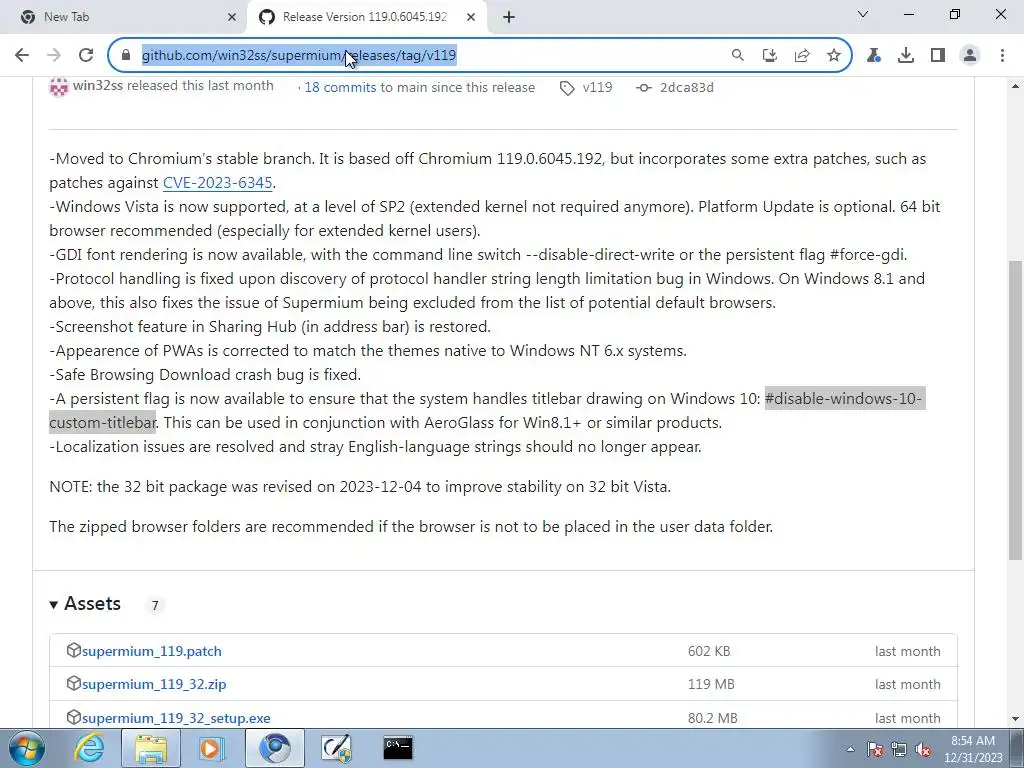The image size is (1024, 768).
Task: Click the v119 tag label
Action: [597, 88]
